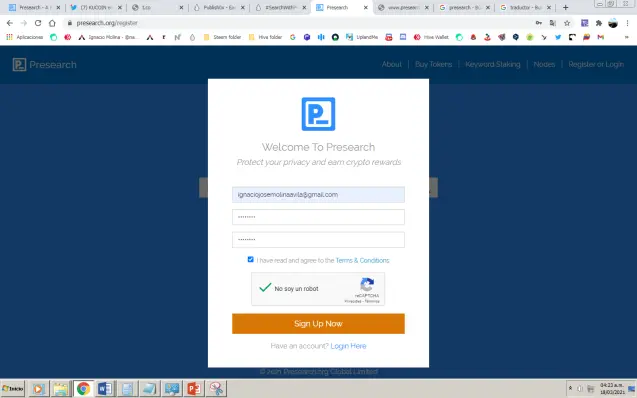Open Keyword Staking in header navigation
Viewport: 637px width, 398px height.
coord(492,64)
